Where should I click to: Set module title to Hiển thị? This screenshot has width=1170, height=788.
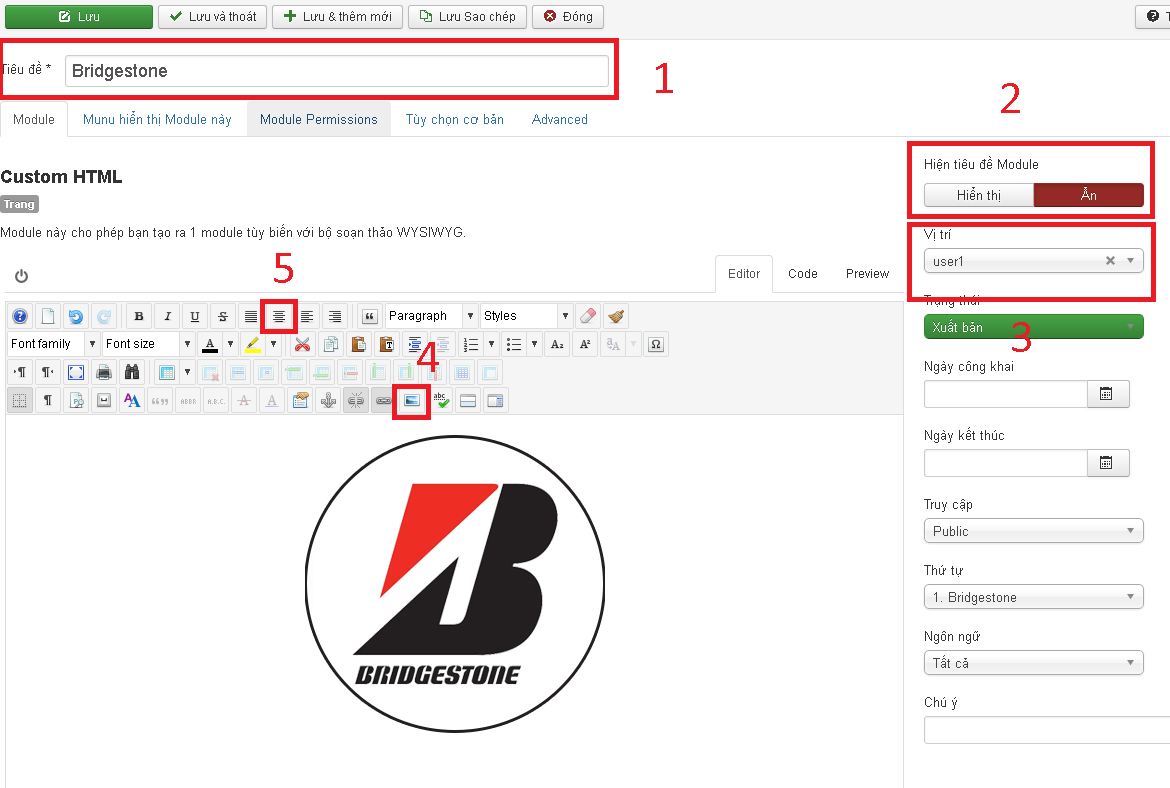(979, 196)
